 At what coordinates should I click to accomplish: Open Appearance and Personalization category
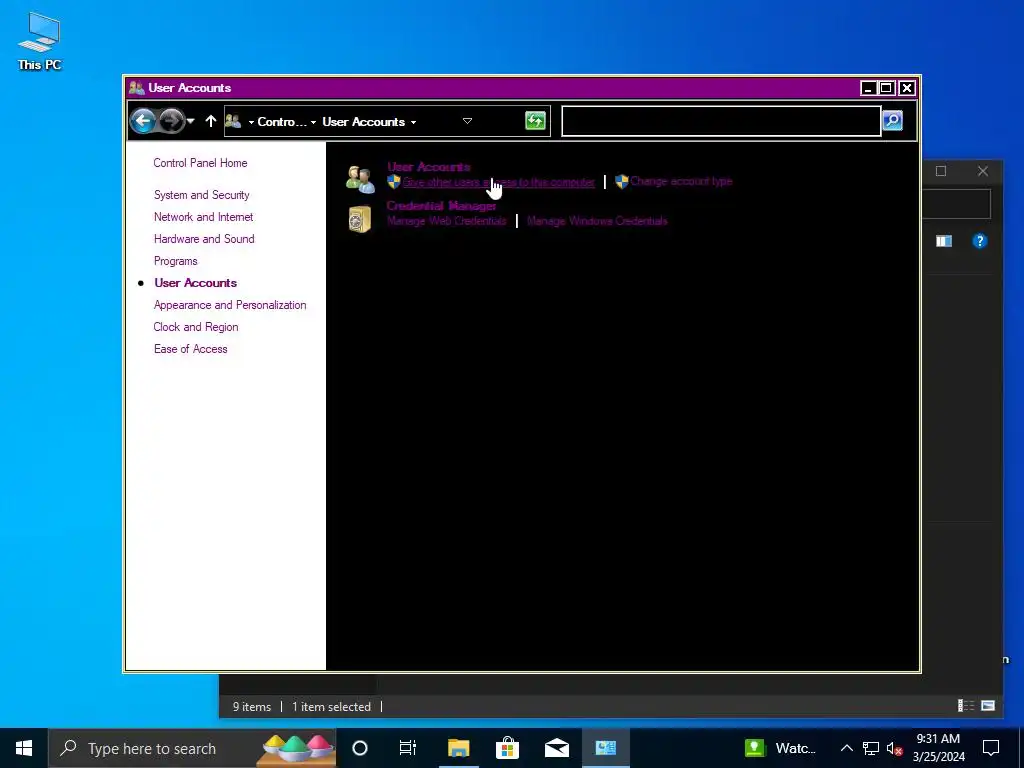tap(230, 305)
